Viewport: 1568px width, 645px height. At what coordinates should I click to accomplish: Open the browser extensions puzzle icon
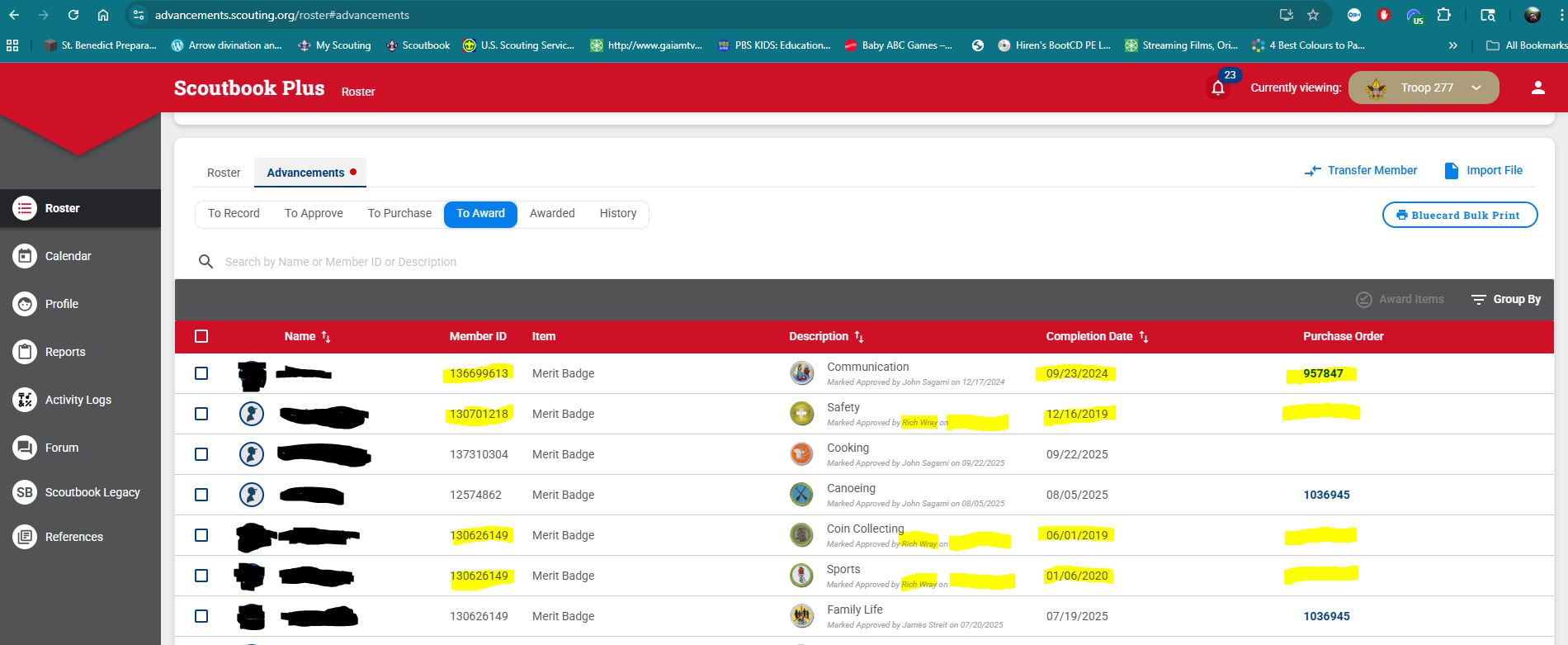[1443, 15]
